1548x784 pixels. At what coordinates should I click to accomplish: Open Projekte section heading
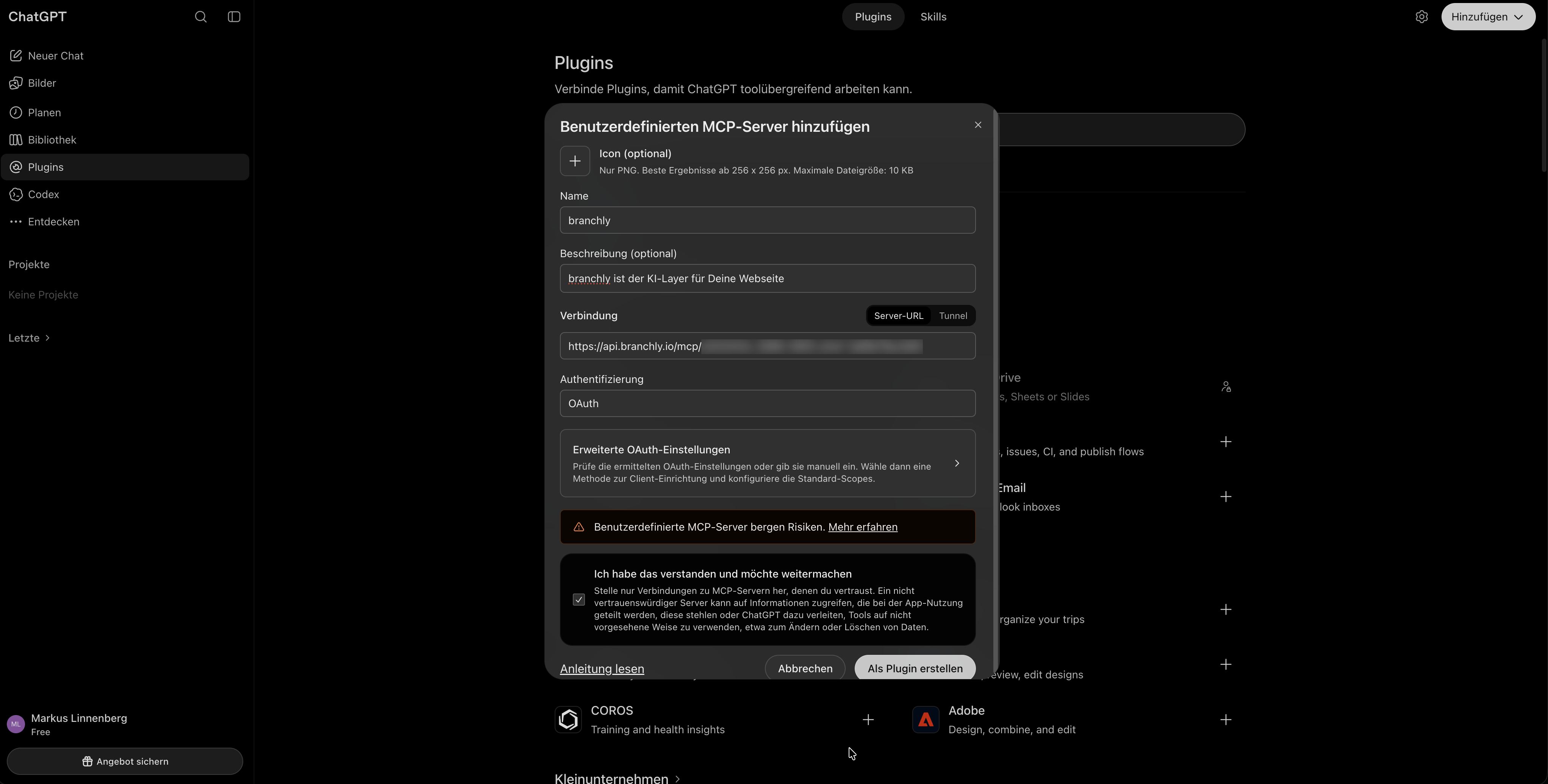click(29, 264)
